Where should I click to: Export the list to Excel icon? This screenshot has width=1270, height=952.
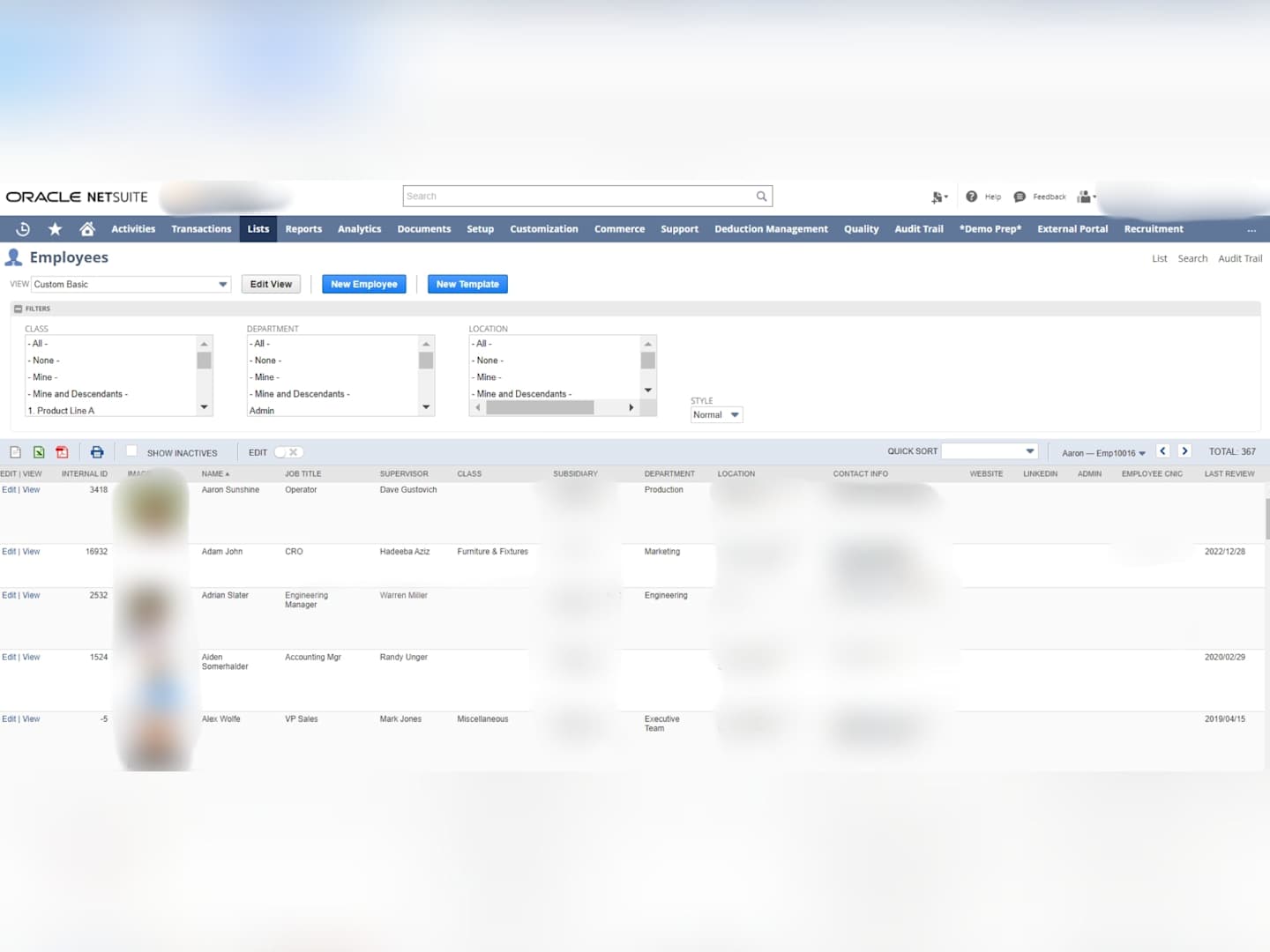pyautogui.click(x=39, y=452)
